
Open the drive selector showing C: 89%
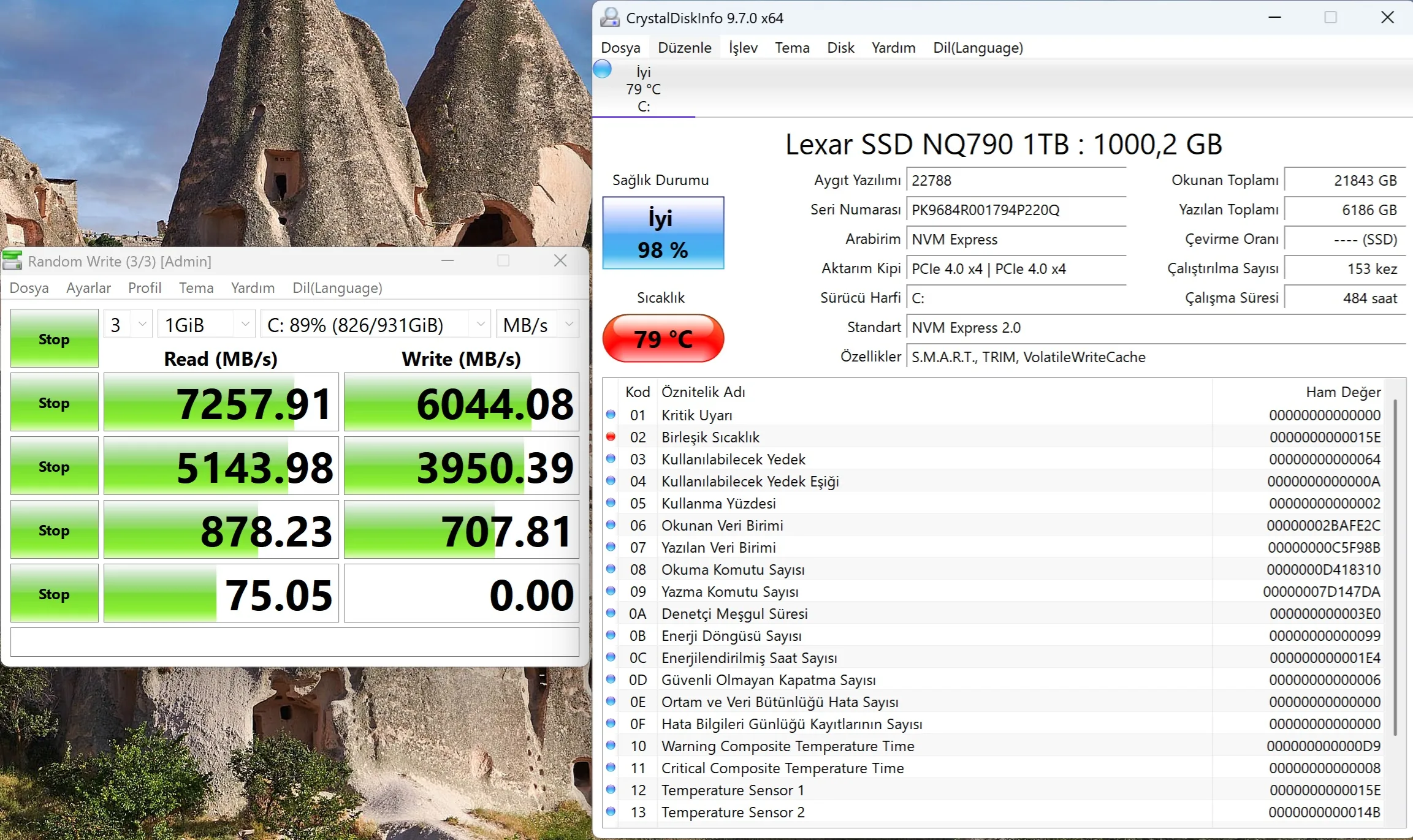point(376,324)
